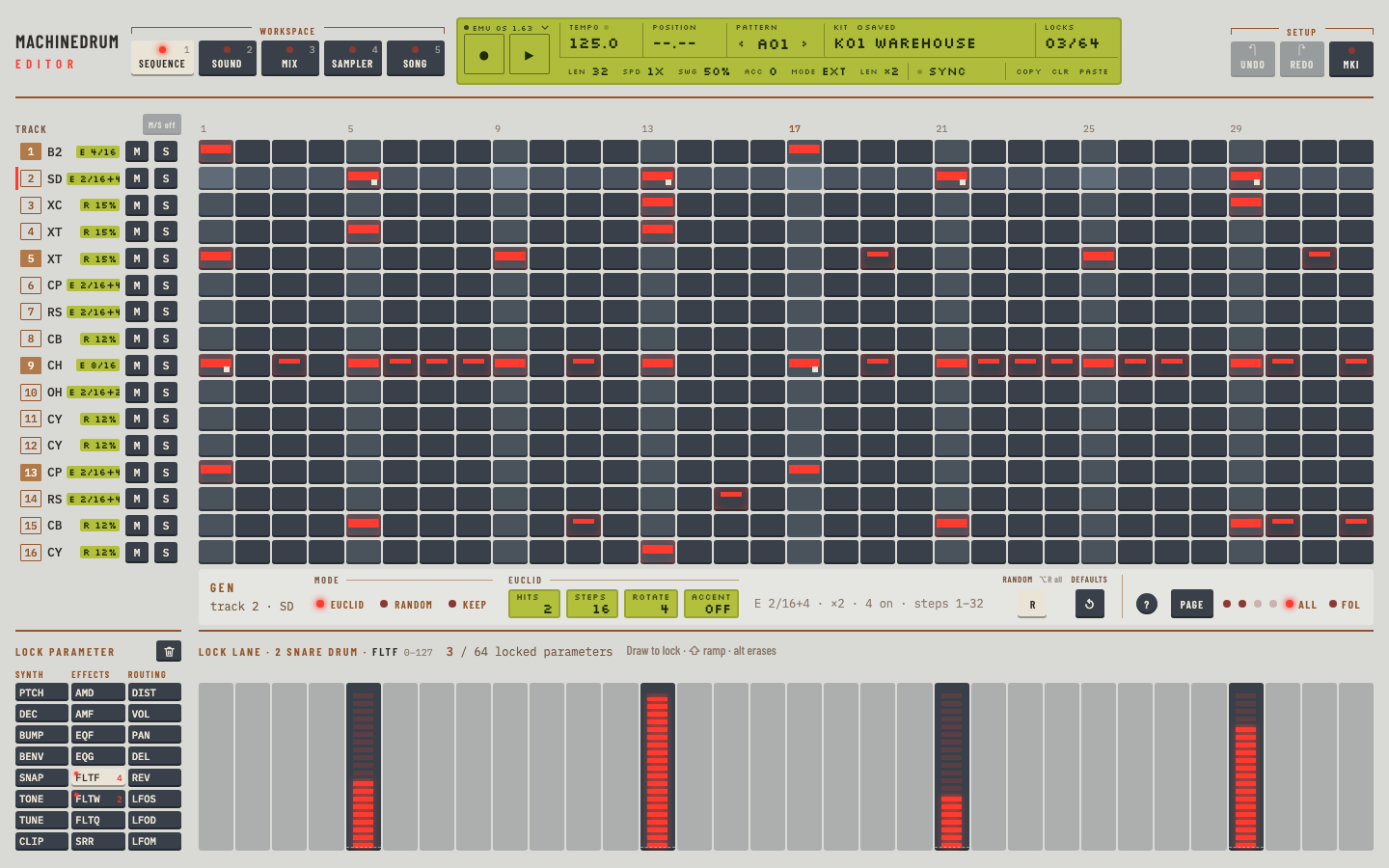The height and width of the screenshot is (868, 1389).
Task: Click the M/S off button
Action: 162,125
